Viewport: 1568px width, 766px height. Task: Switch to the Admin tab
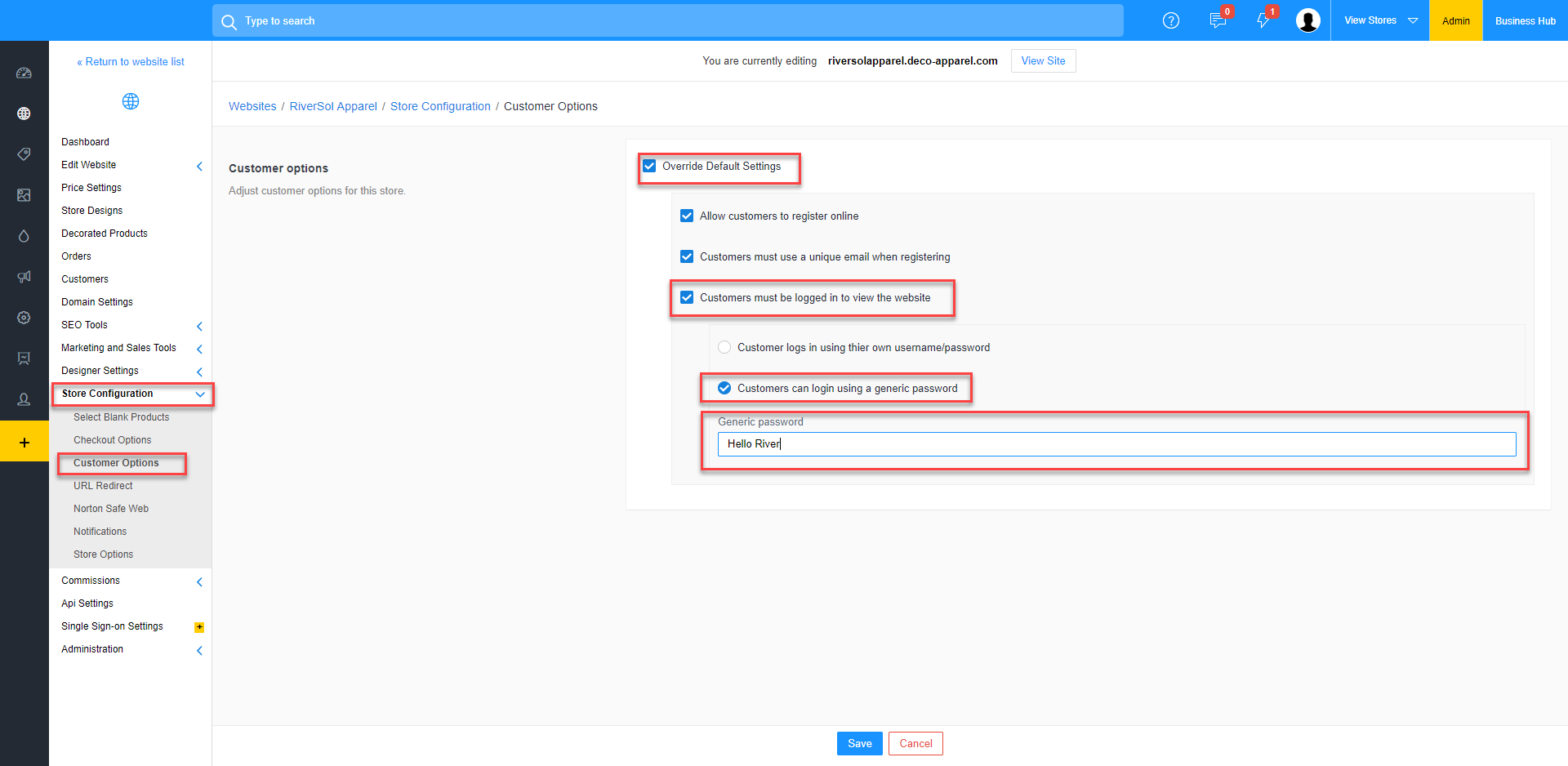point(1456,20)
